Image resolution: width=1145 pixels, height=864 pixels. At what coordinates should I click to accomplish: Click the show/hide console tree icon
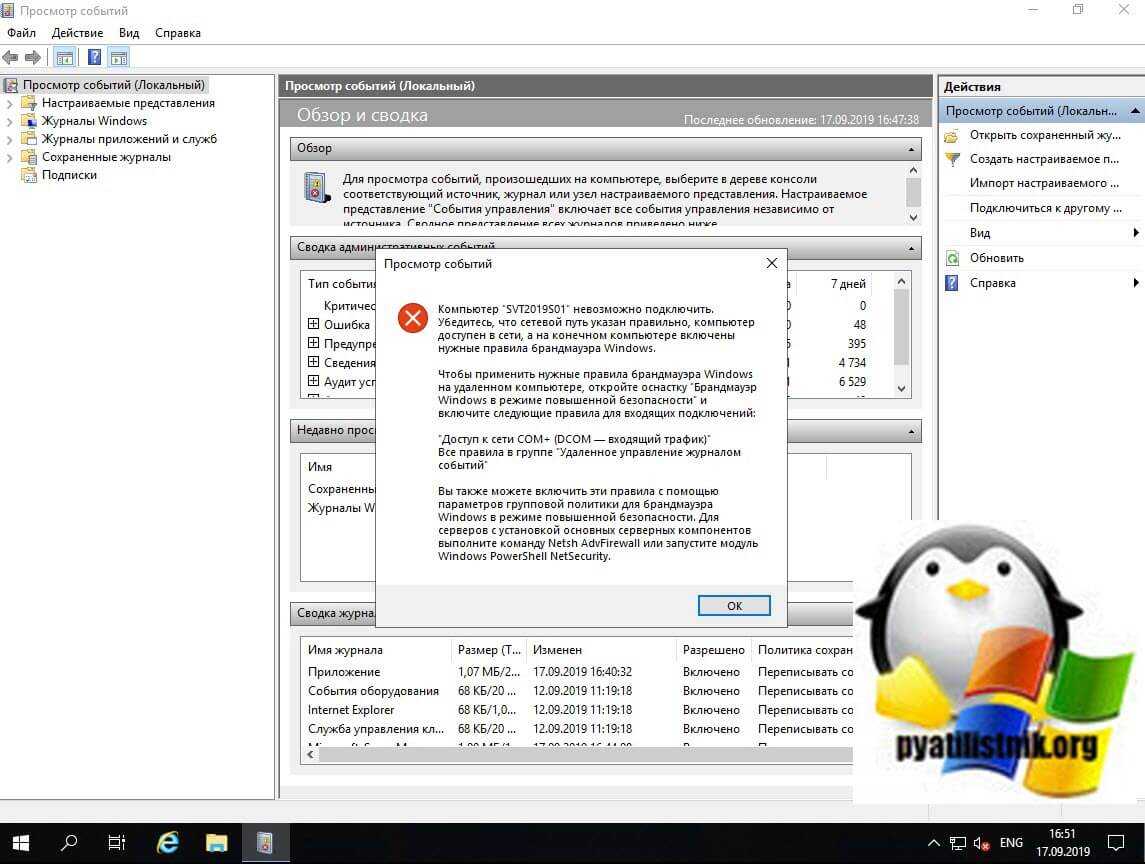click(x=64, y=57)
